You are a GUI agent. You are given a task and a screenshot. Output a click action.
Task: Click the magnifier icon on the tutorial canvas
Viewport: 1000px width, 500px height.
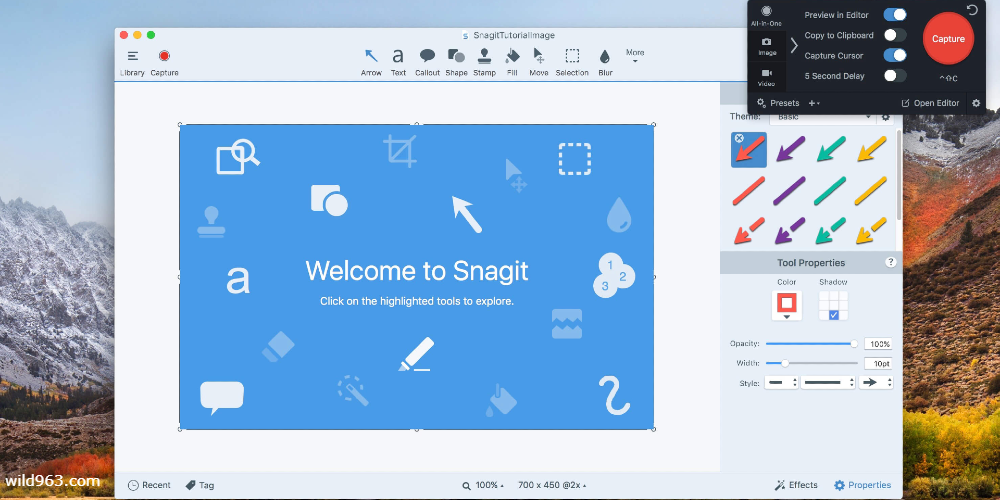[238, 157]
